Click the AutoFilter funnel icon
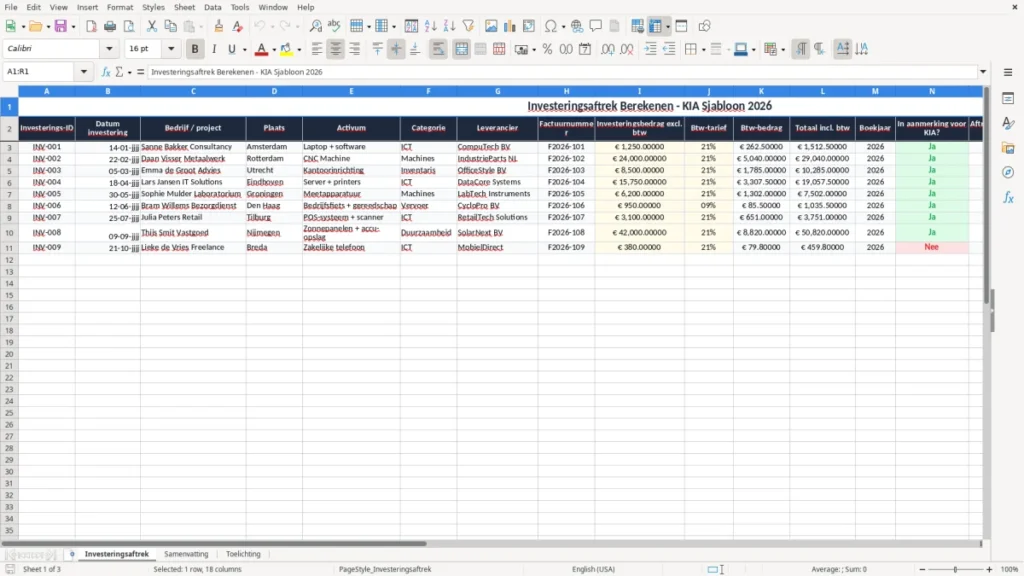Viewport: 1024px width, 576px height. coord(468,26)
